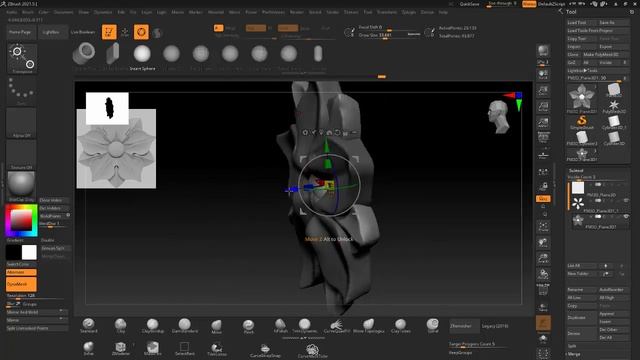
Task: Toggle Groups for DynaMesh
Action: [x=29, y=304]
